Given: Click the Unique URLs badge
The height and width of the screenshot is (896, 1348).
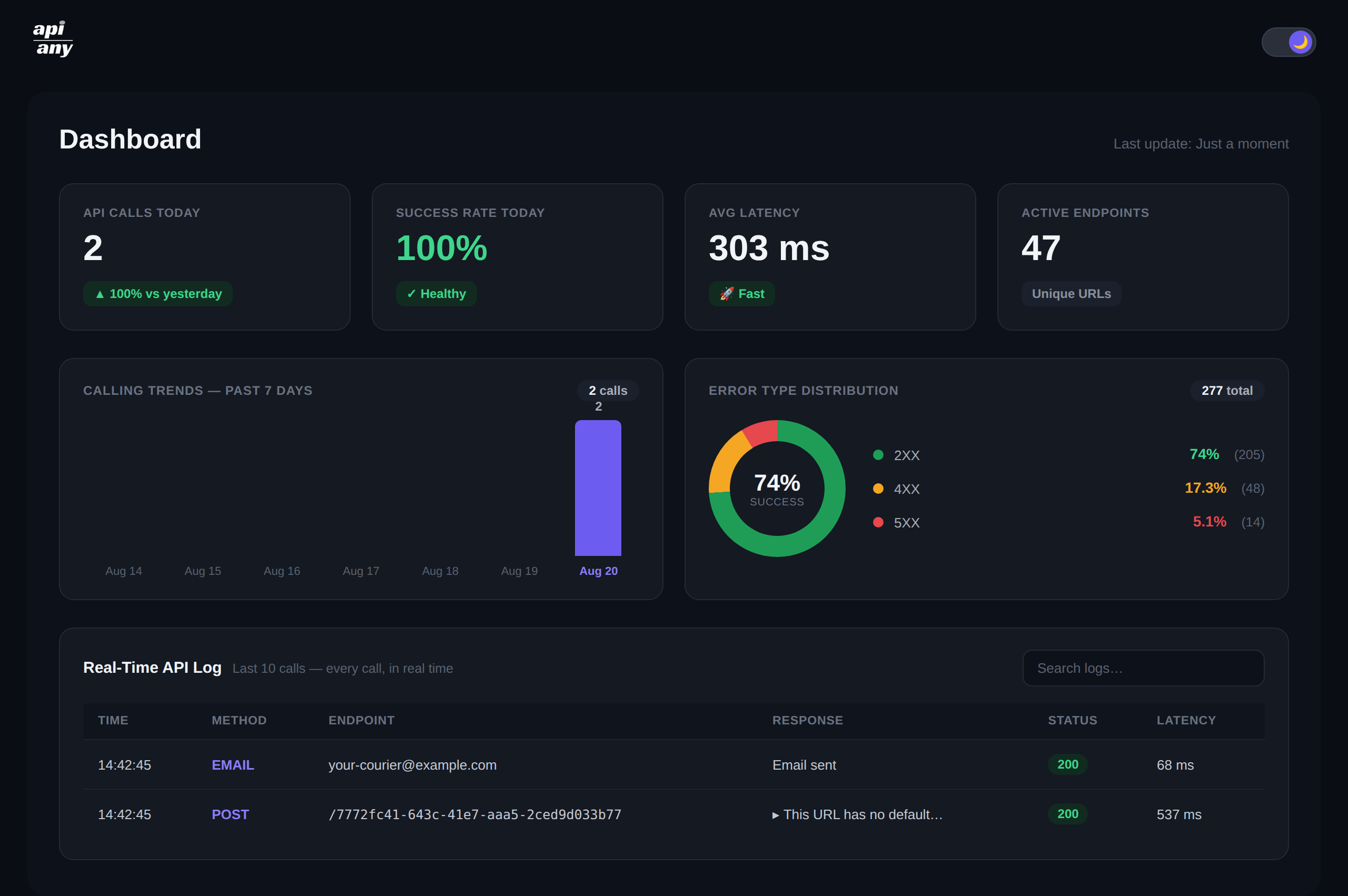Looking at the screenshot, I should tap(1071, 294).
